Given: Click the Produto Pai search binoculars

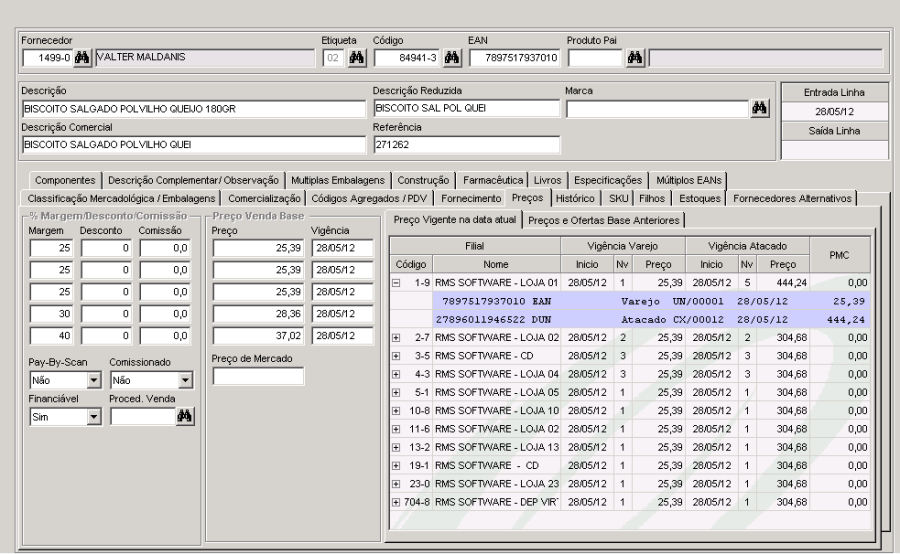Looking at the screenshot, I should coord(634,57).
